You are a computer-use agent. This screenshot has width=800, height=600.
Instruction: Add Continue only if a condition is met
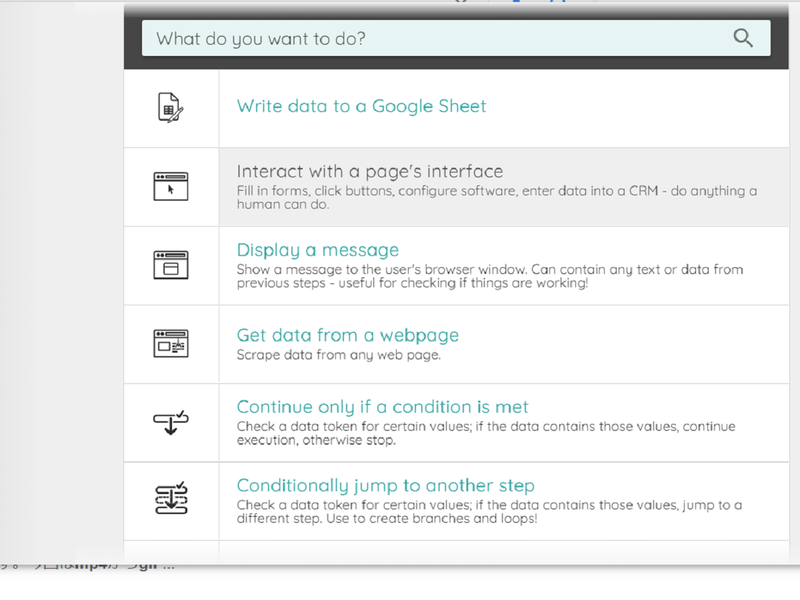(x=382, y=407)
